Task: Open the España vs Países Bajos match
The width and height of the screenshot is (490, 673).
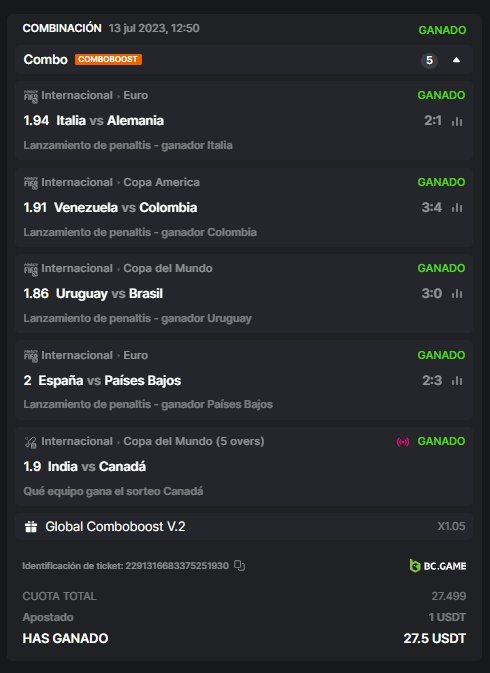Action: pyautogui.click(x=109, y=381)
